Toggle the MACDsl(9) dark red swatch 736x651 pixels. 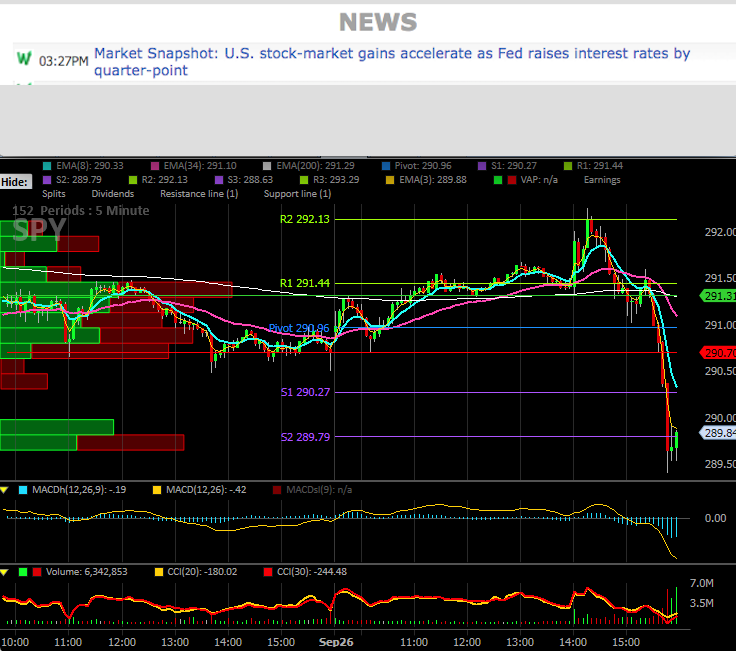(277, 490)
